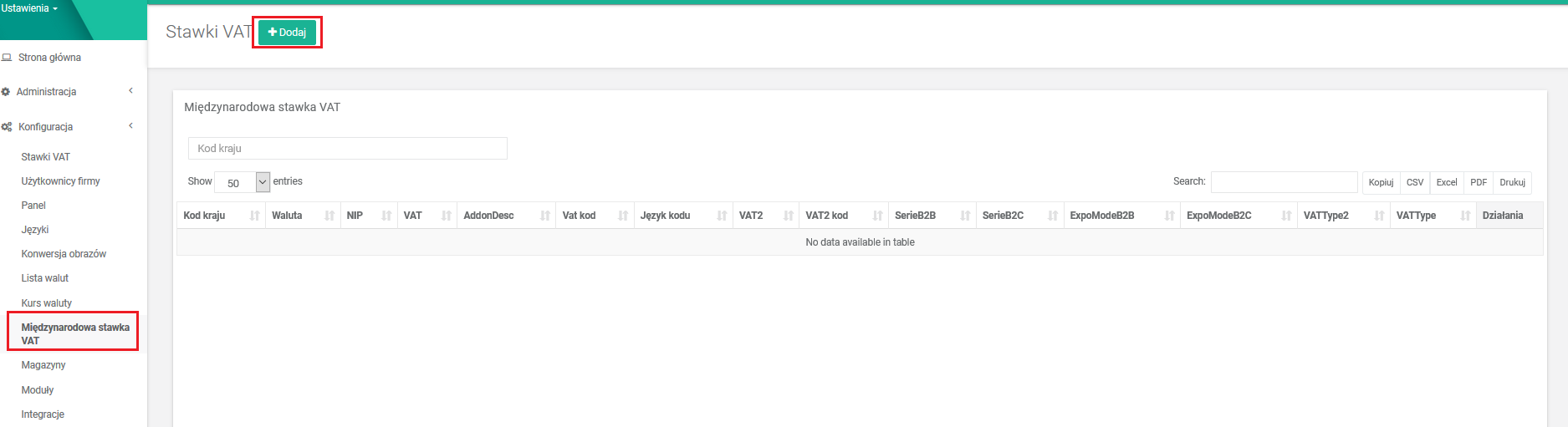Open Stawki VAT in the sidebar

click(46, 157)
